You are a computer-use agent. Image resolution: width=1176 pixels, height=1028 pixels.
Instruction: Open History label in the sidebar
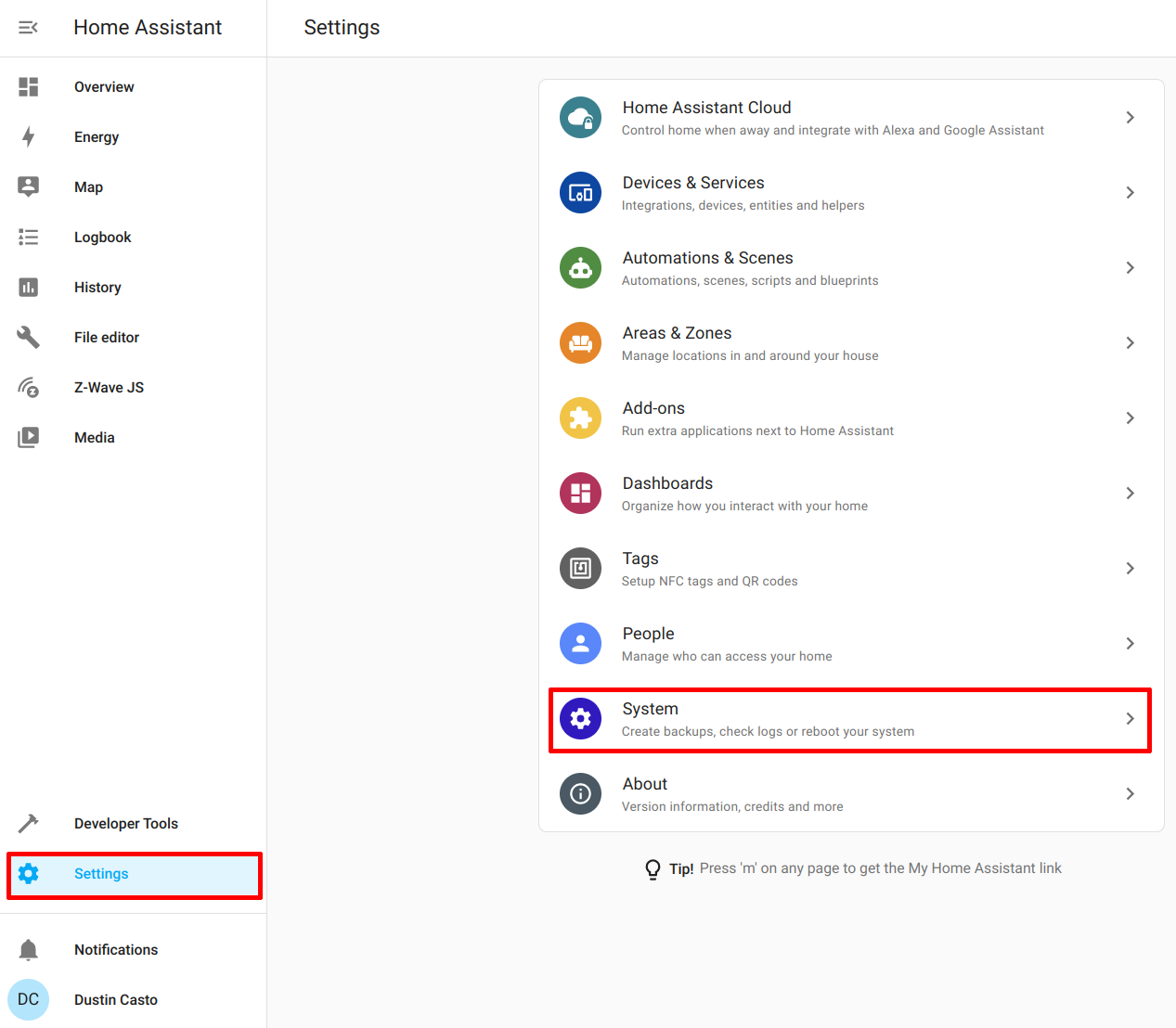(97, 288)
